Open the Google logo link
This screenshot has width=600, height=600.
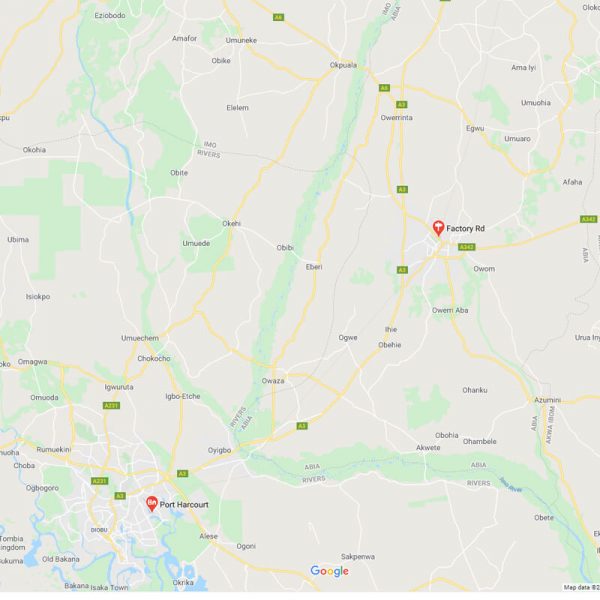coord(329,571)
